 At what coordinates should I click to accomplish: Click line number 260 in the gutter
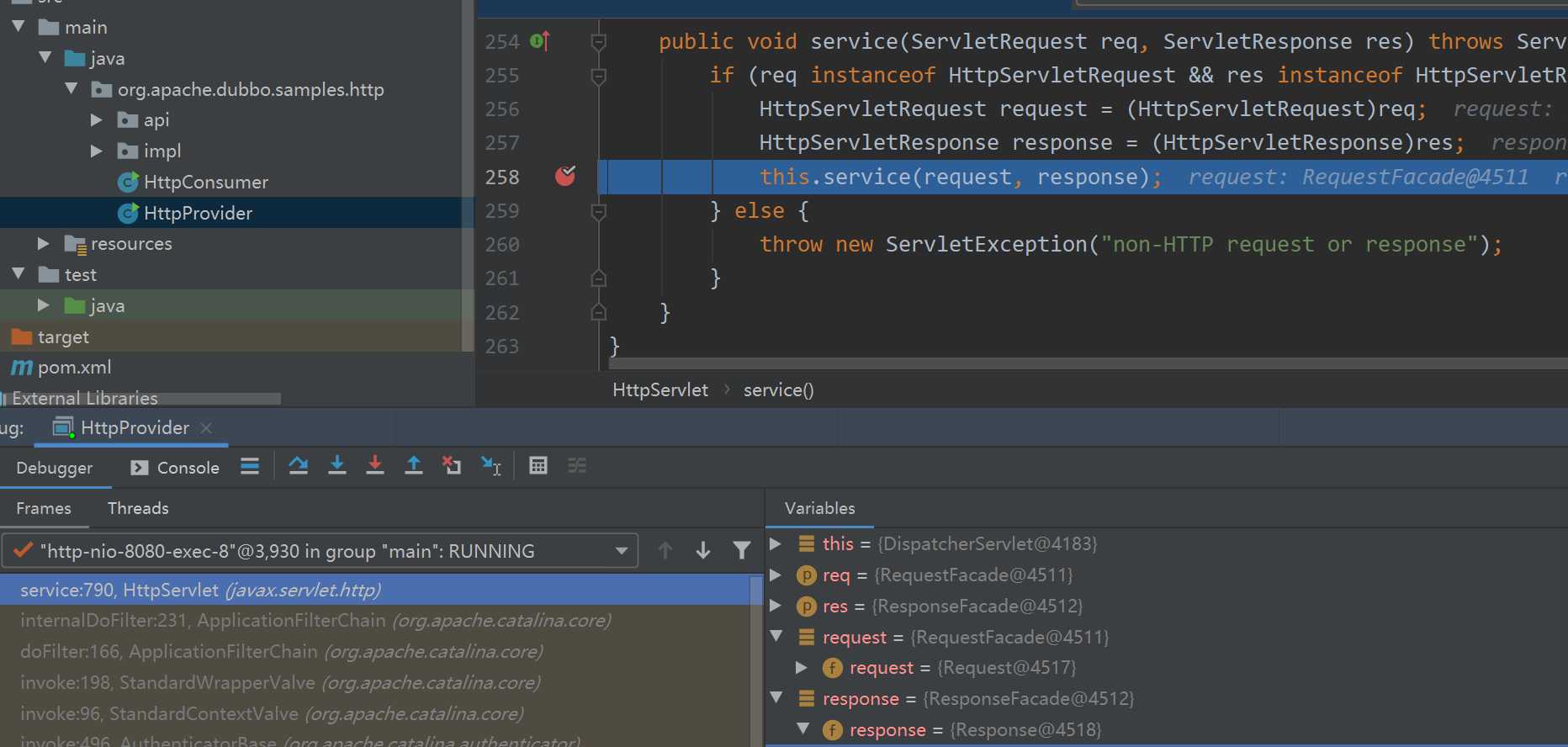(x=502, y=245)
